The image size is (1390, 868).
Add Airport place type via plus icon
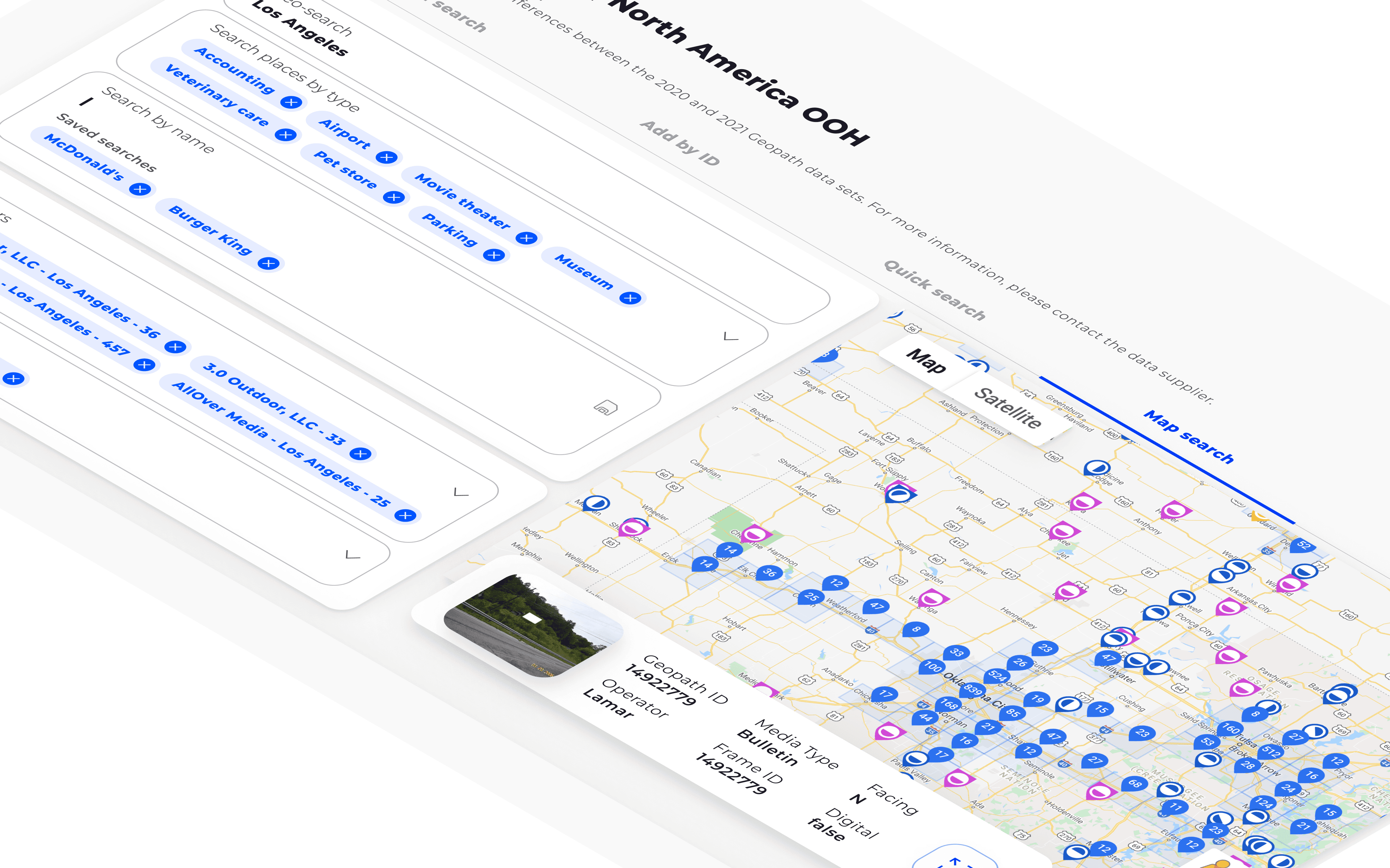(387, 157)
